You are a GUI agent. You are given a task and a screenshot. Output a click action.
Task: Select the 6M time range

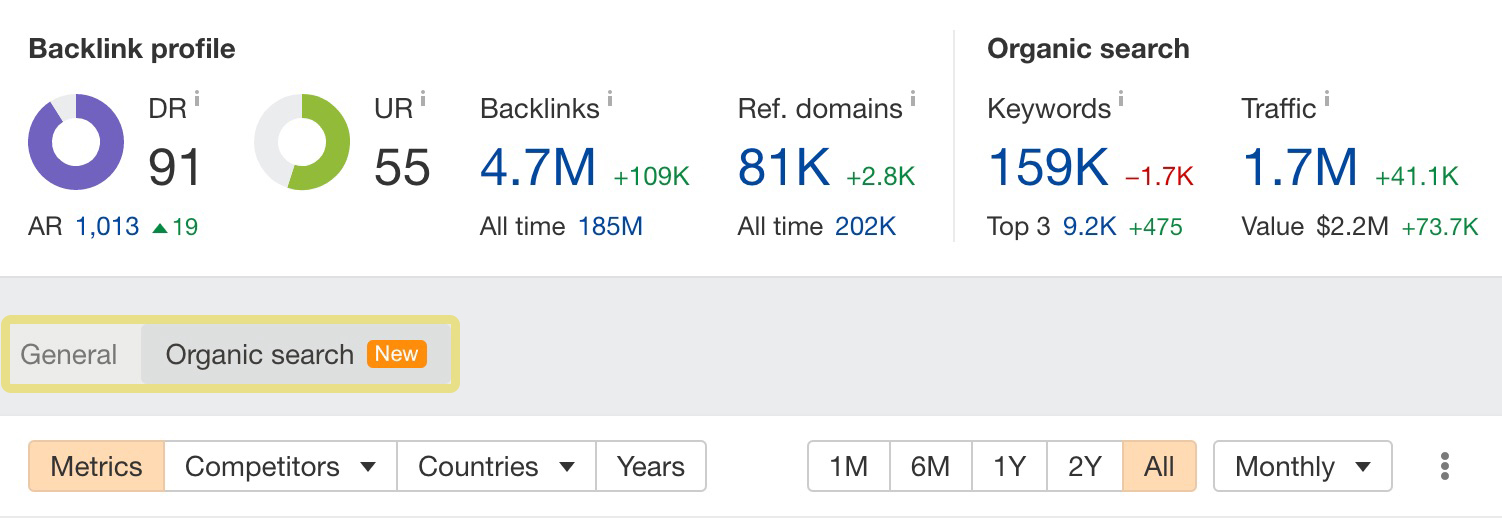pos(930,467)
